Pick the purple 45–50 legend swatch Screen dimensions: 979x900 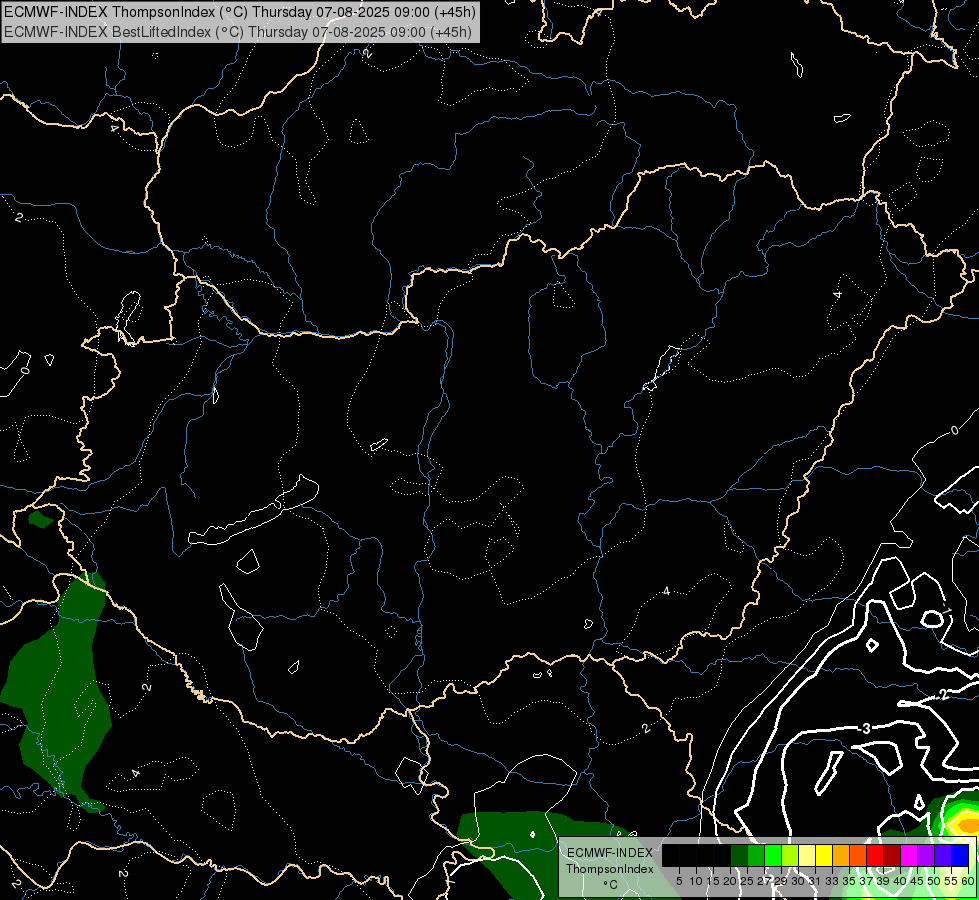[926, 856]
